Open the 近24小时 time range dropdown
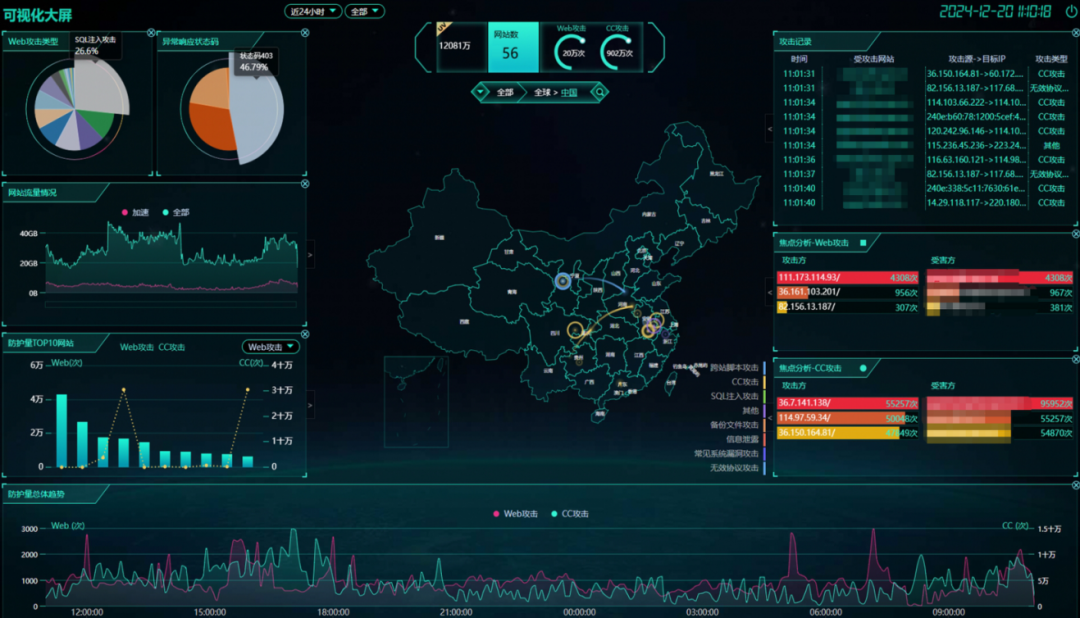 (313, 11)
